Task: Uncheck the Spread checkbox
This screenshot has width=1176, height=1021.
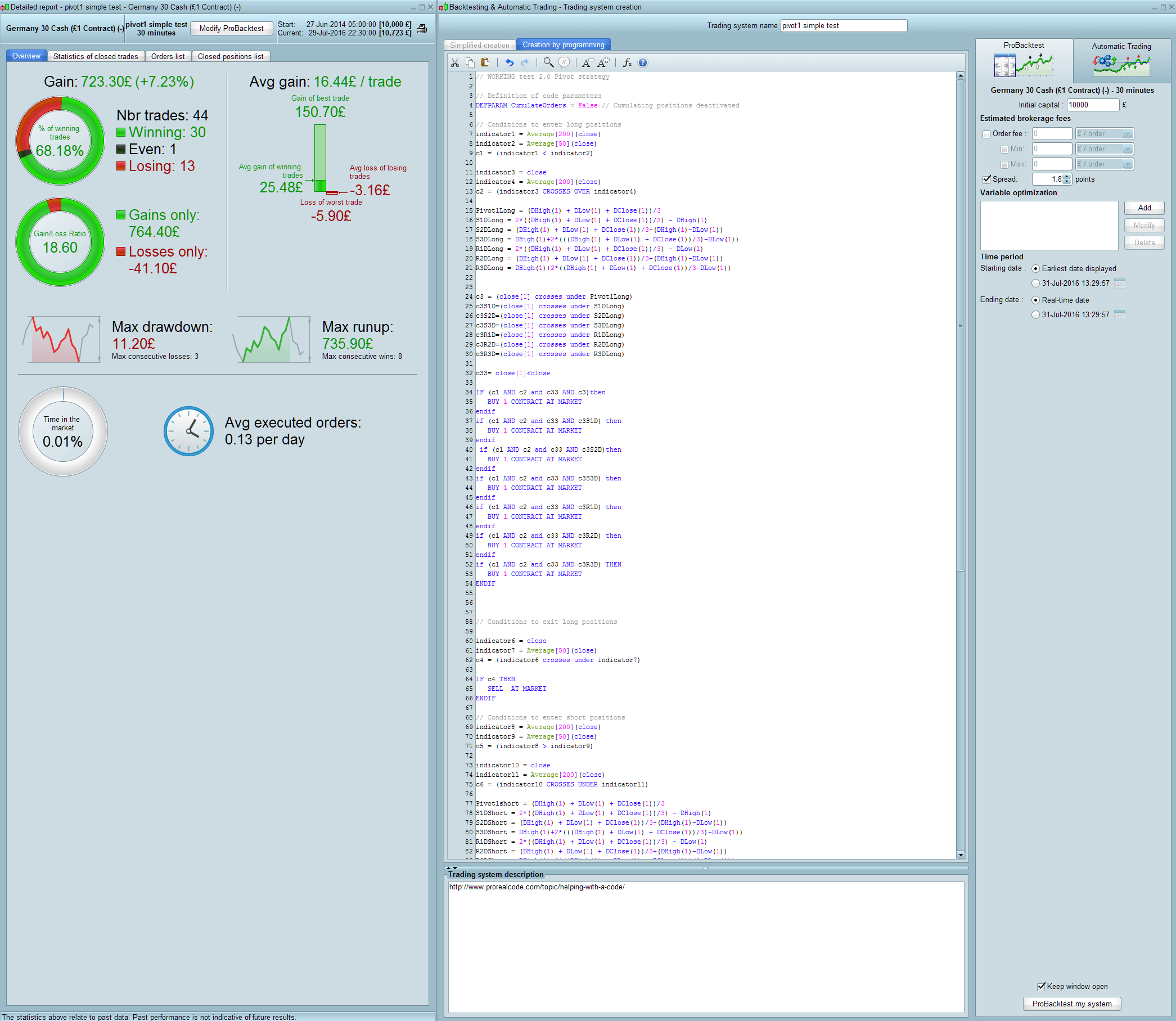Action: tap(986, 179)
